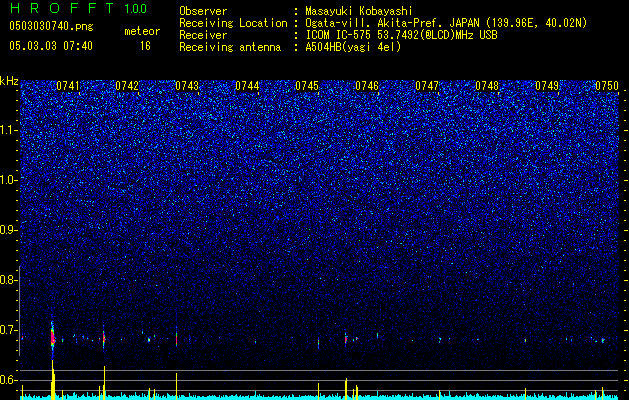Click the 1.1 frequency axis label
This screenshot has width=629, height=400.
coord(9,130)
